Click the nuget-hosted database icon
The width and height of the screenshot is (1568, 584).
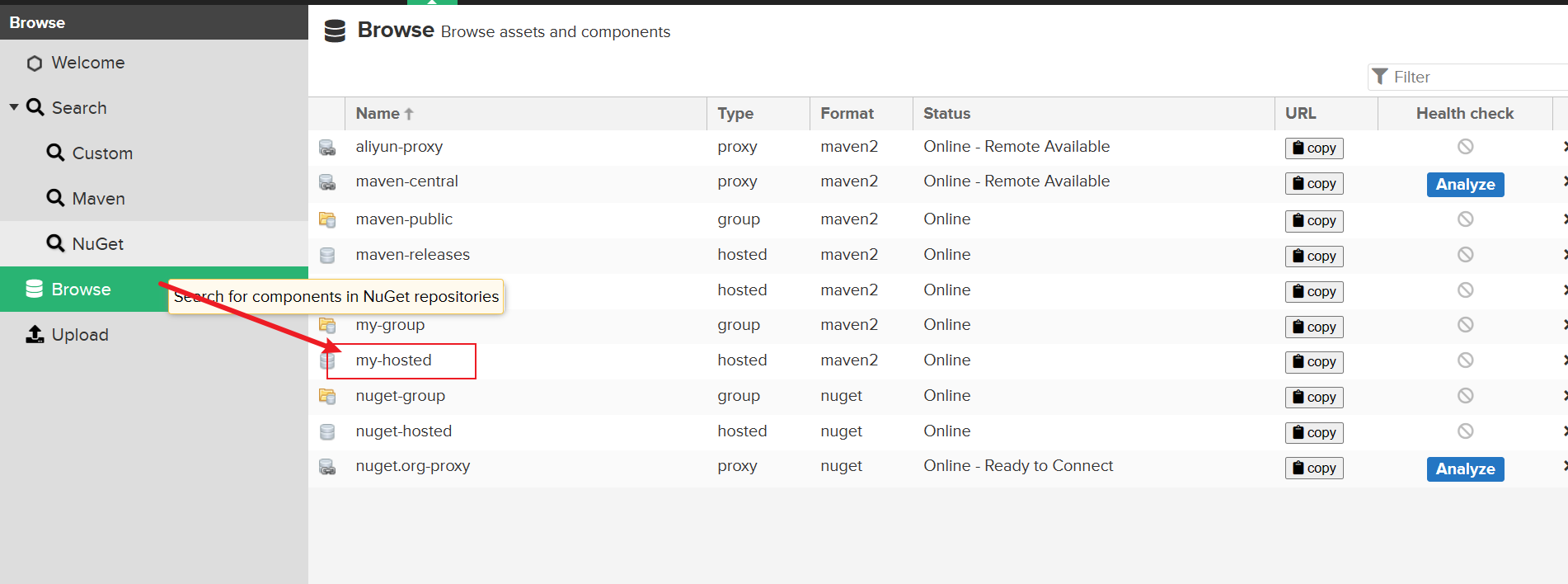pos(327,432)
